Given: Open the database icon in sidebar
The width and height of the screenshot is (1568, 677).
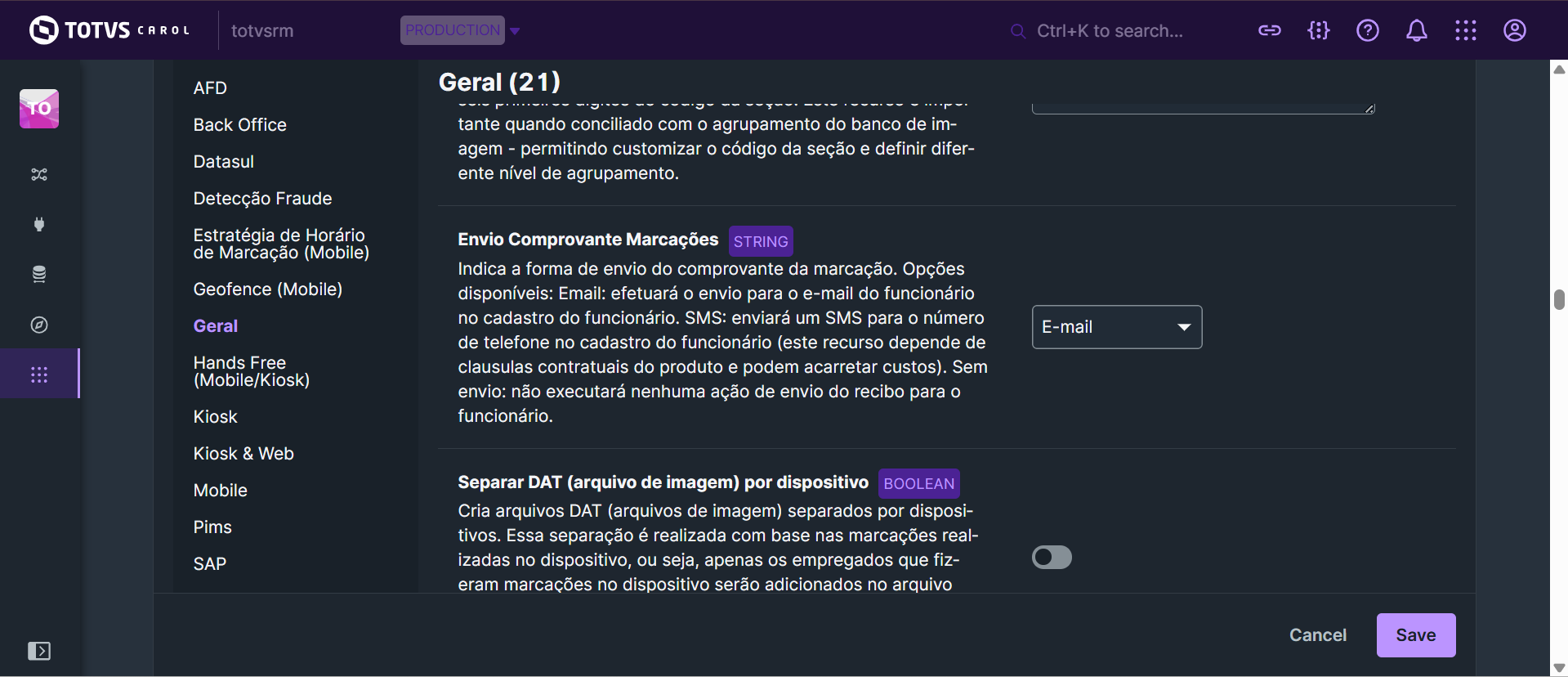Looking at the screenshot, I should coord(39,275).
